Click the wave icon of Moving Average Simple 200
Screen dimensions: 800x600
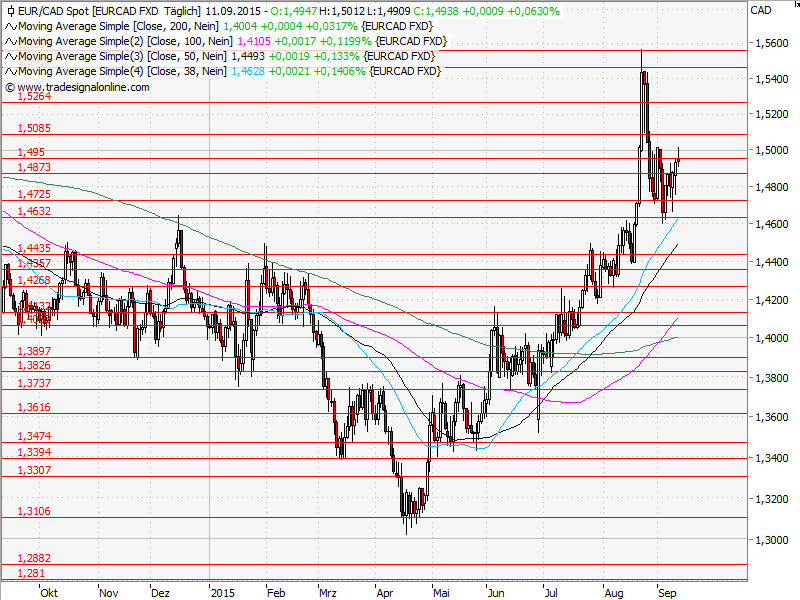point(10,28)
